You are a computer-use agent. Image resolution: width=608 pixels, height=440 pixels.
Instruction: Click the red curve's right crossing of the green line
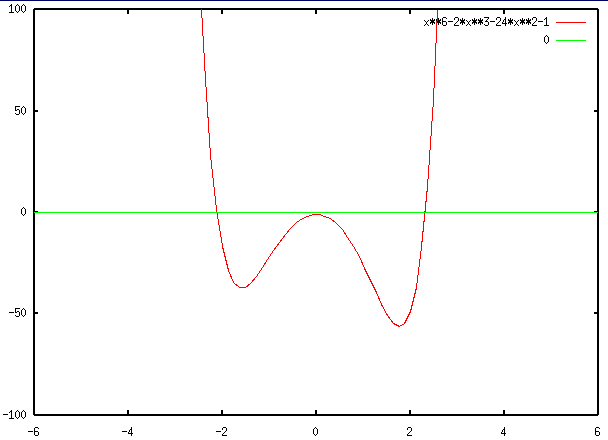[x=425, y=212]
